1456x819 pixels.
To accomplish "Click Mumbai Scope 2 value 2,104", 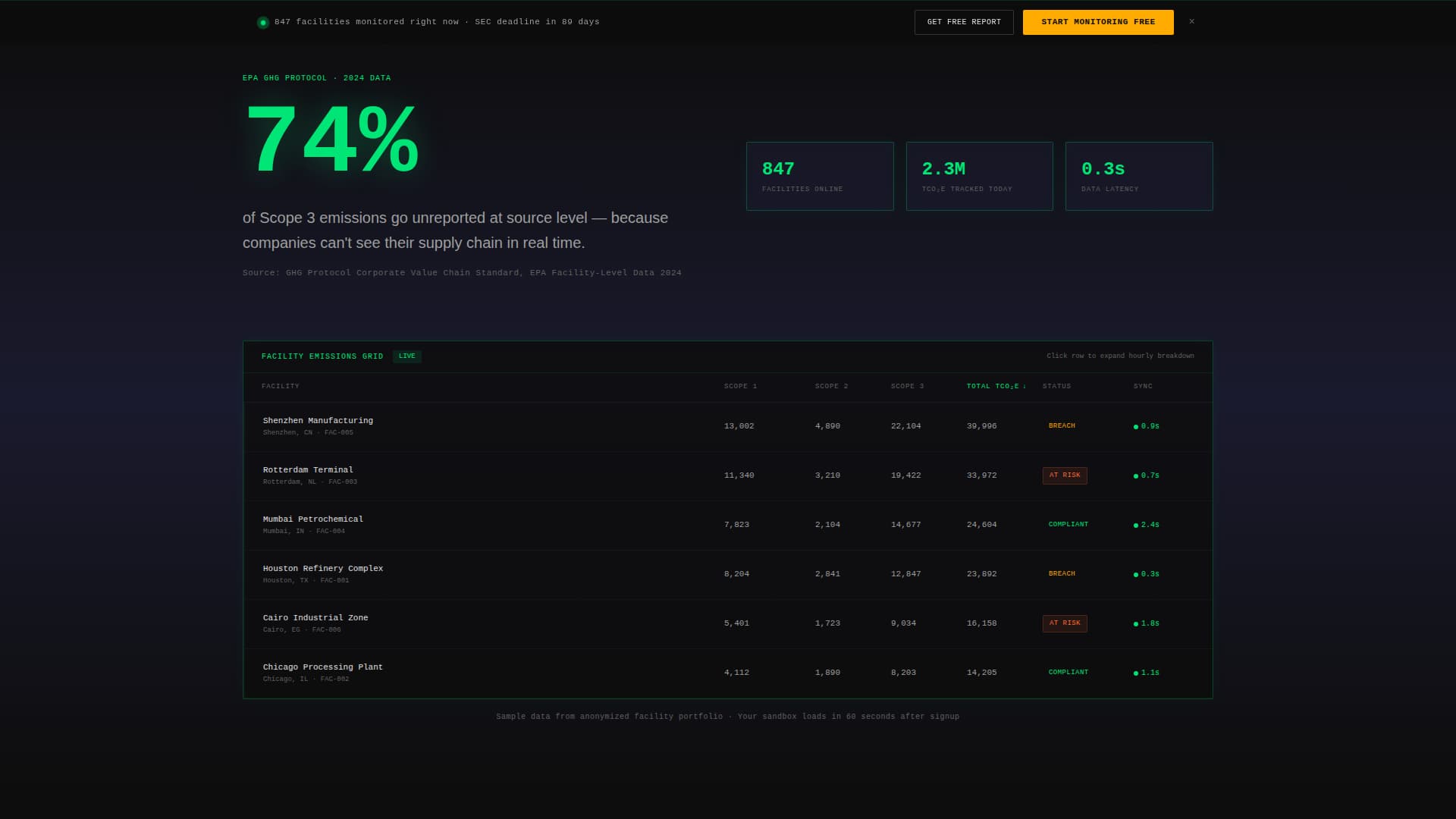I will pyautogui.click(x=827, y=525).
